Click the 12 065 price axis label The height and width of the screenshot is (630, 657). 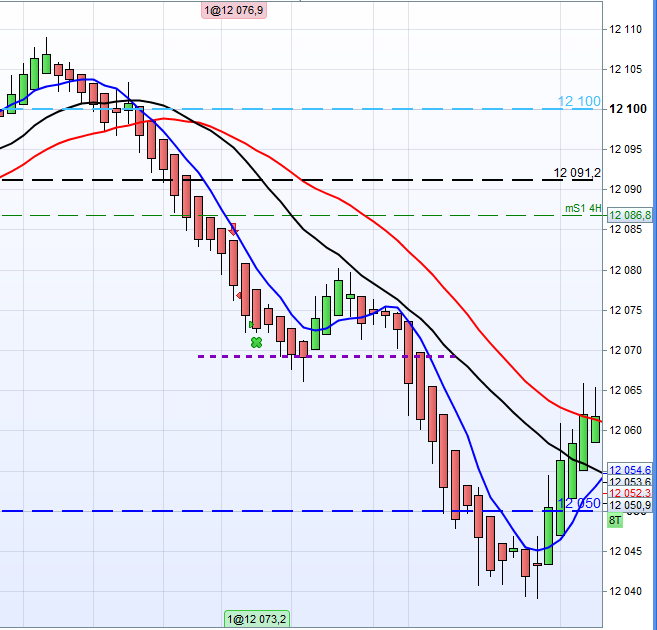[x=625, y=390]
